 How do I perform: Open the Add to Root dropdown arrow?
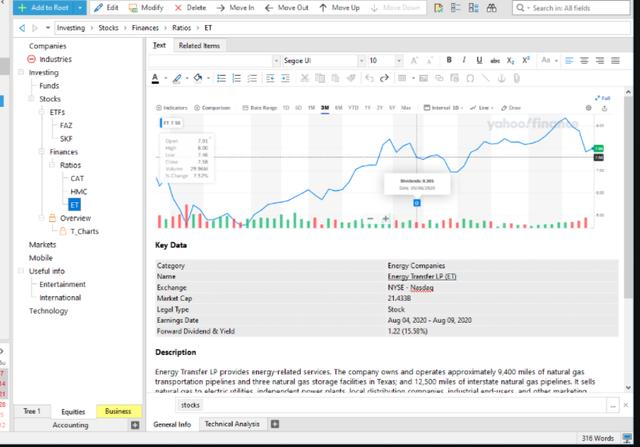(x=80, y=8)
